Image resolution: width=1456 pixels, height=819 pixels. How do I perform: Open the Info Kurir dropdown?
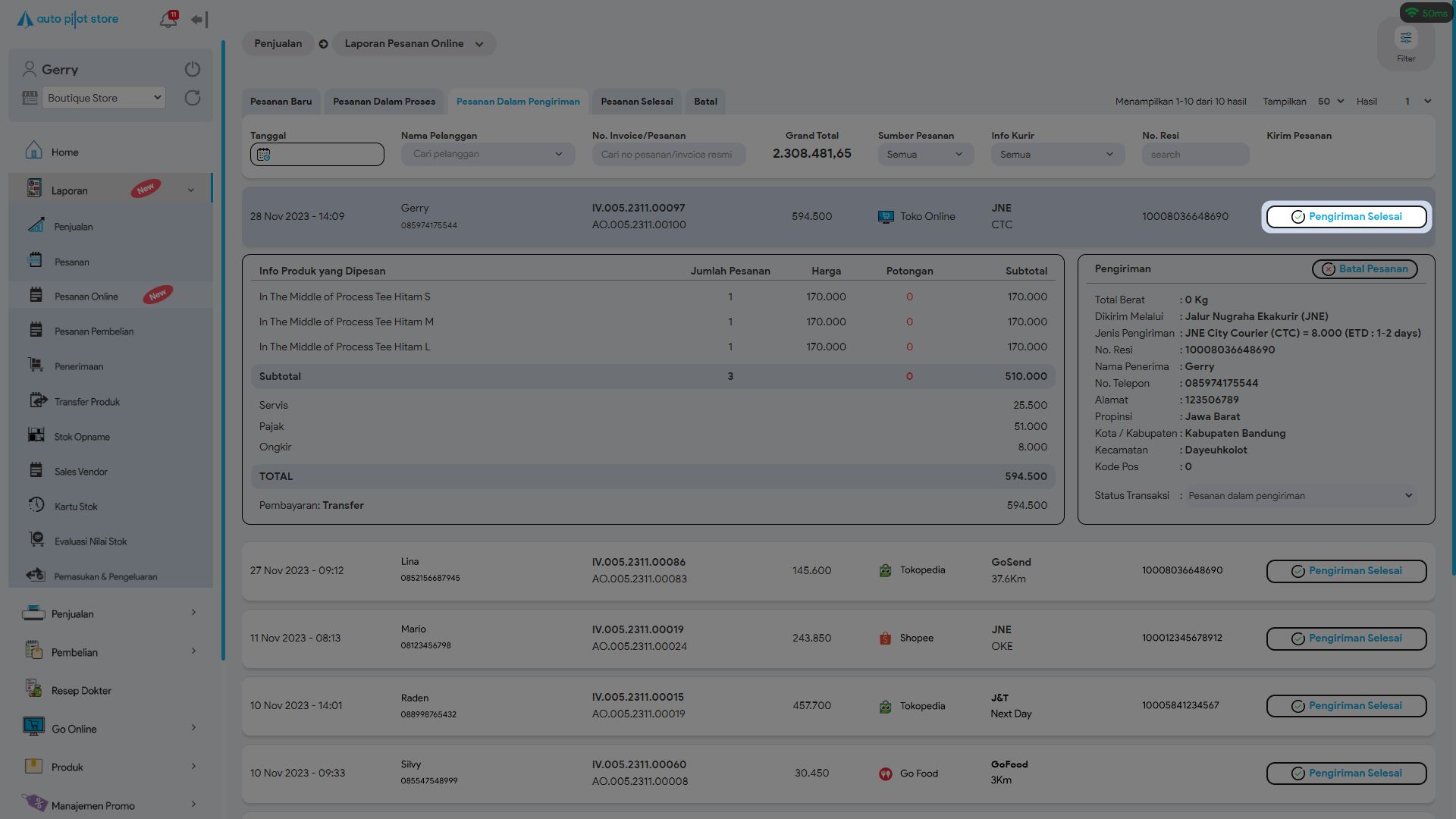1056,155
